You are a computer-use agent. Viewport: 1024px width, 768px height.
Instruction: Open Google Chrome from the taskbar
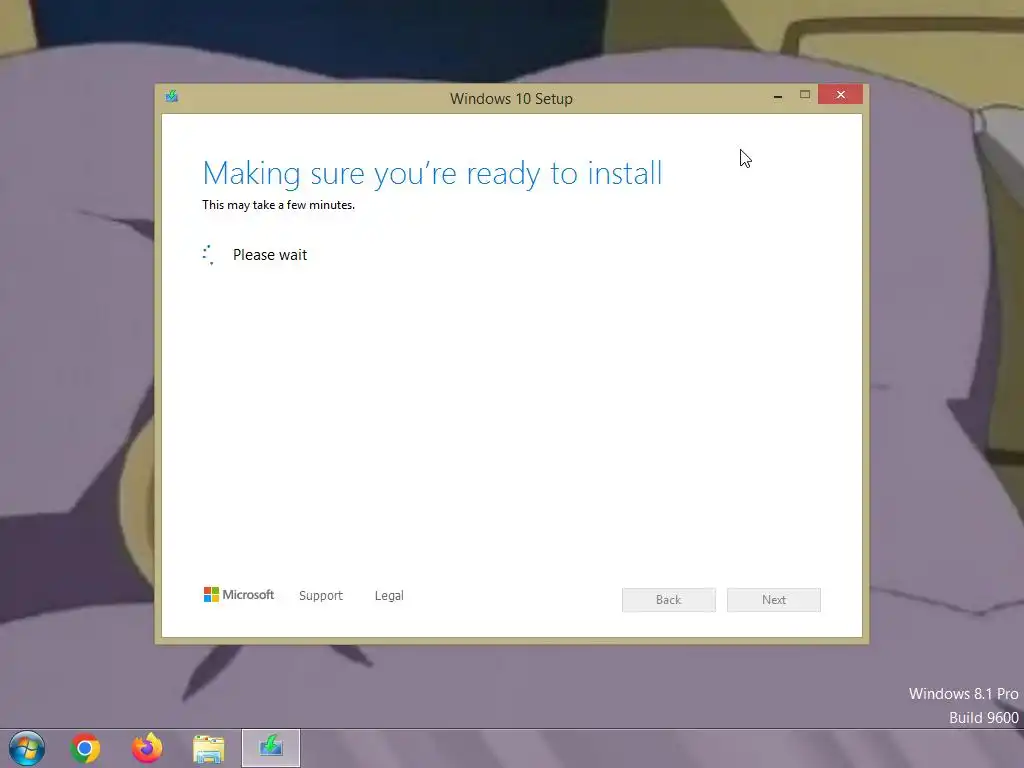pos(85,748)
